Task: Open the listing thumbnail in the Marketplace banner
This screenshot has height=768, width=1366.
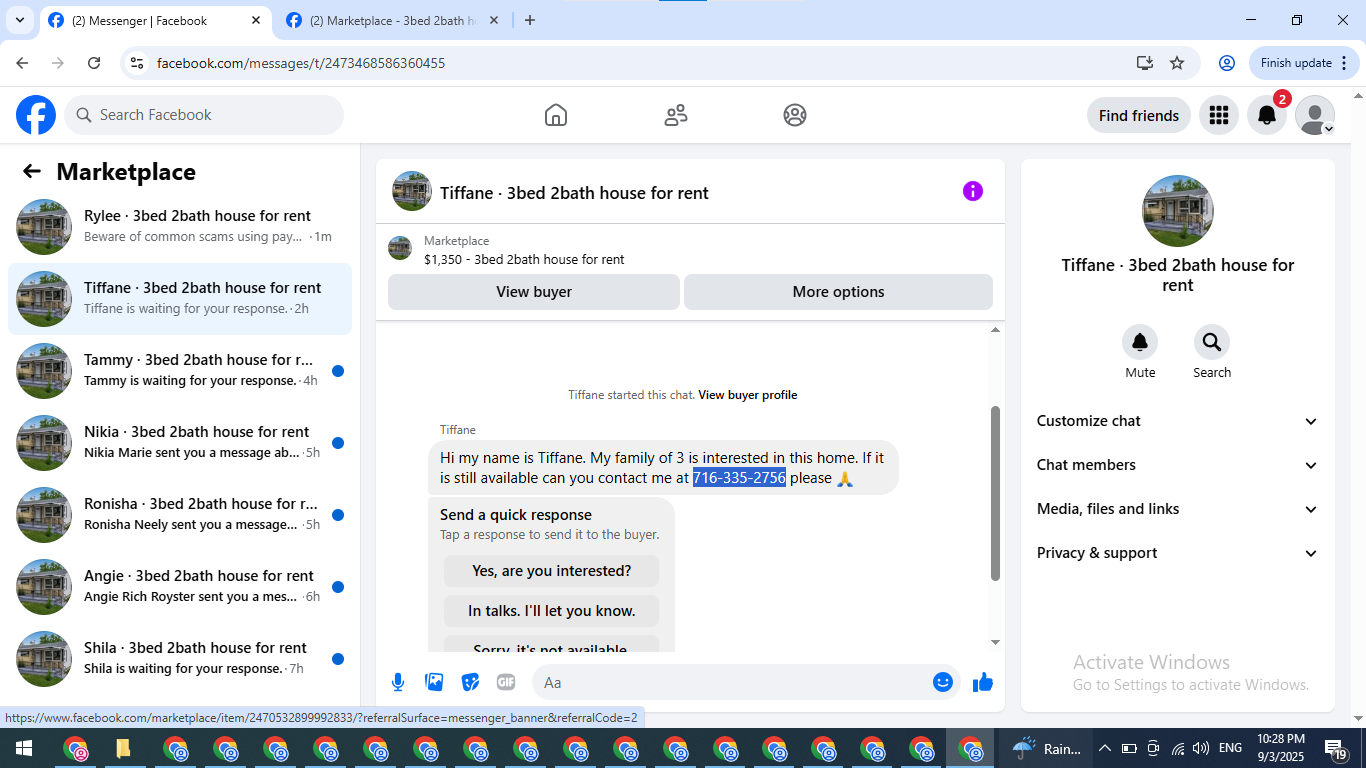Action: (x=400, y=248)
